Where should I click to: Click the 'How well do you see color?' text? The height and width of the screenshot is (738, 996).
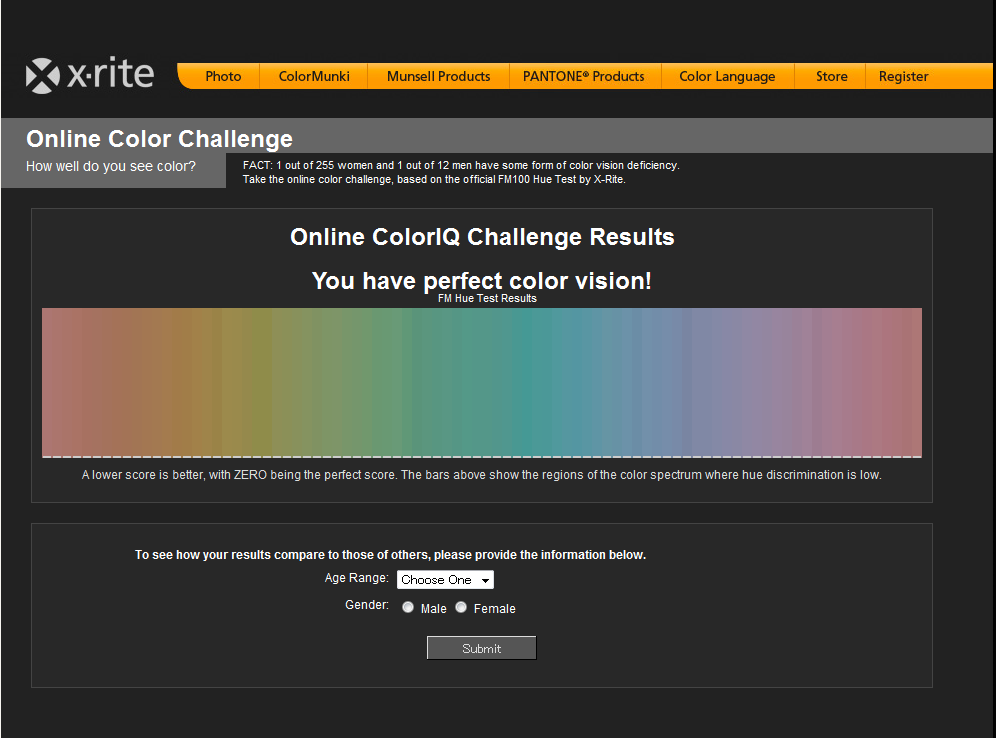111,166
